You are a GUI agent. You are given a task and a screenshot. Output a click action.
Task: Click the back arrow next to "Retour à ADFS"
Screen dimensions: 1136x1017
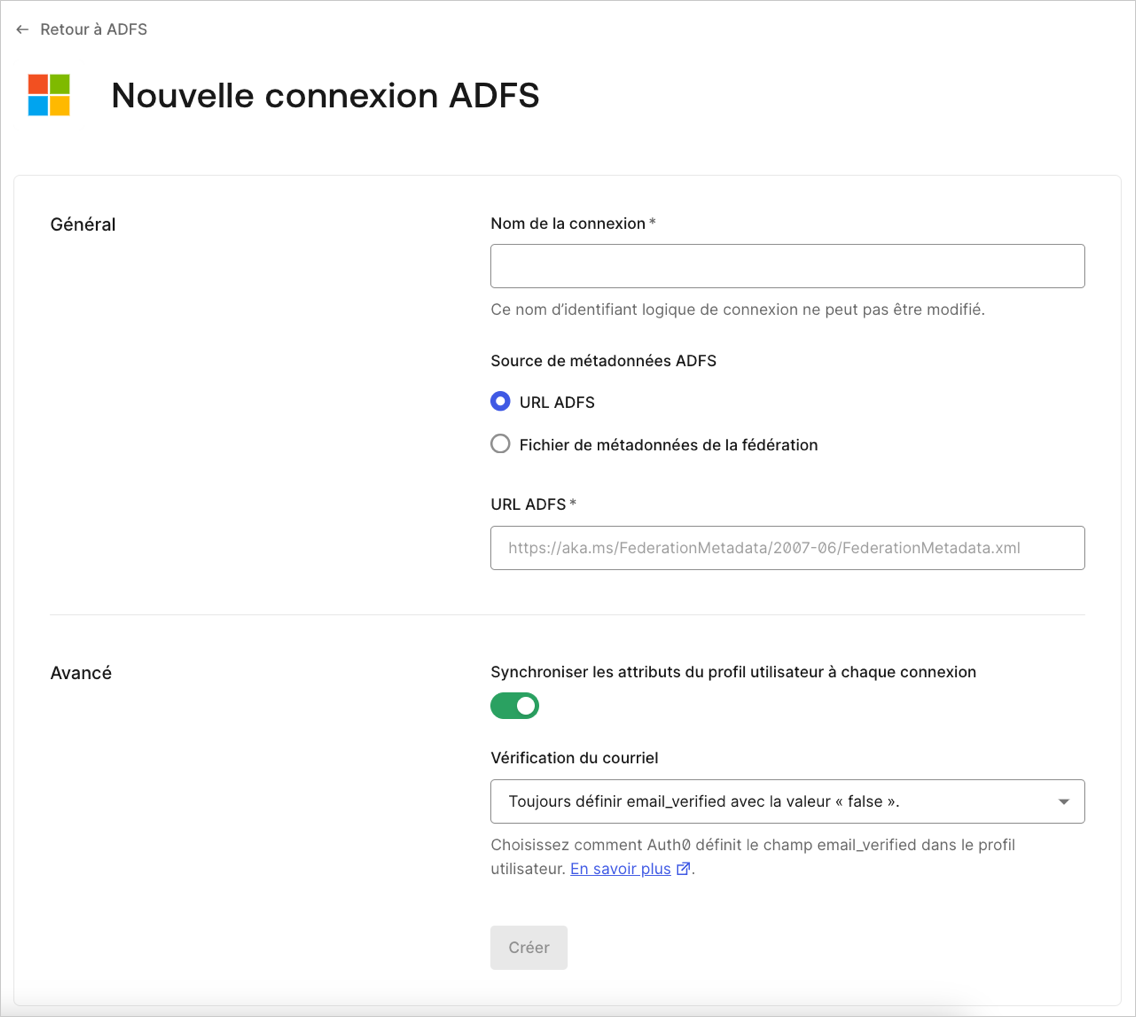(x=22, y=29)
